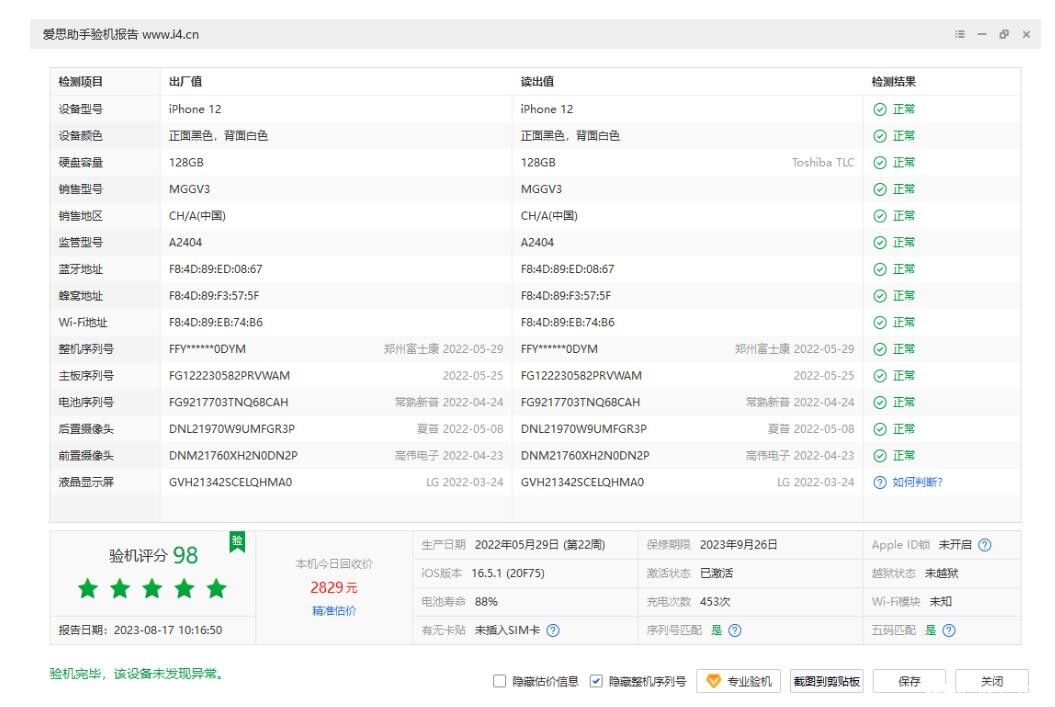Image resolution: width=1055 pixels, height=707 pixels.
Task: Click the green check icon for 销售型号
Action: (879, 190)
